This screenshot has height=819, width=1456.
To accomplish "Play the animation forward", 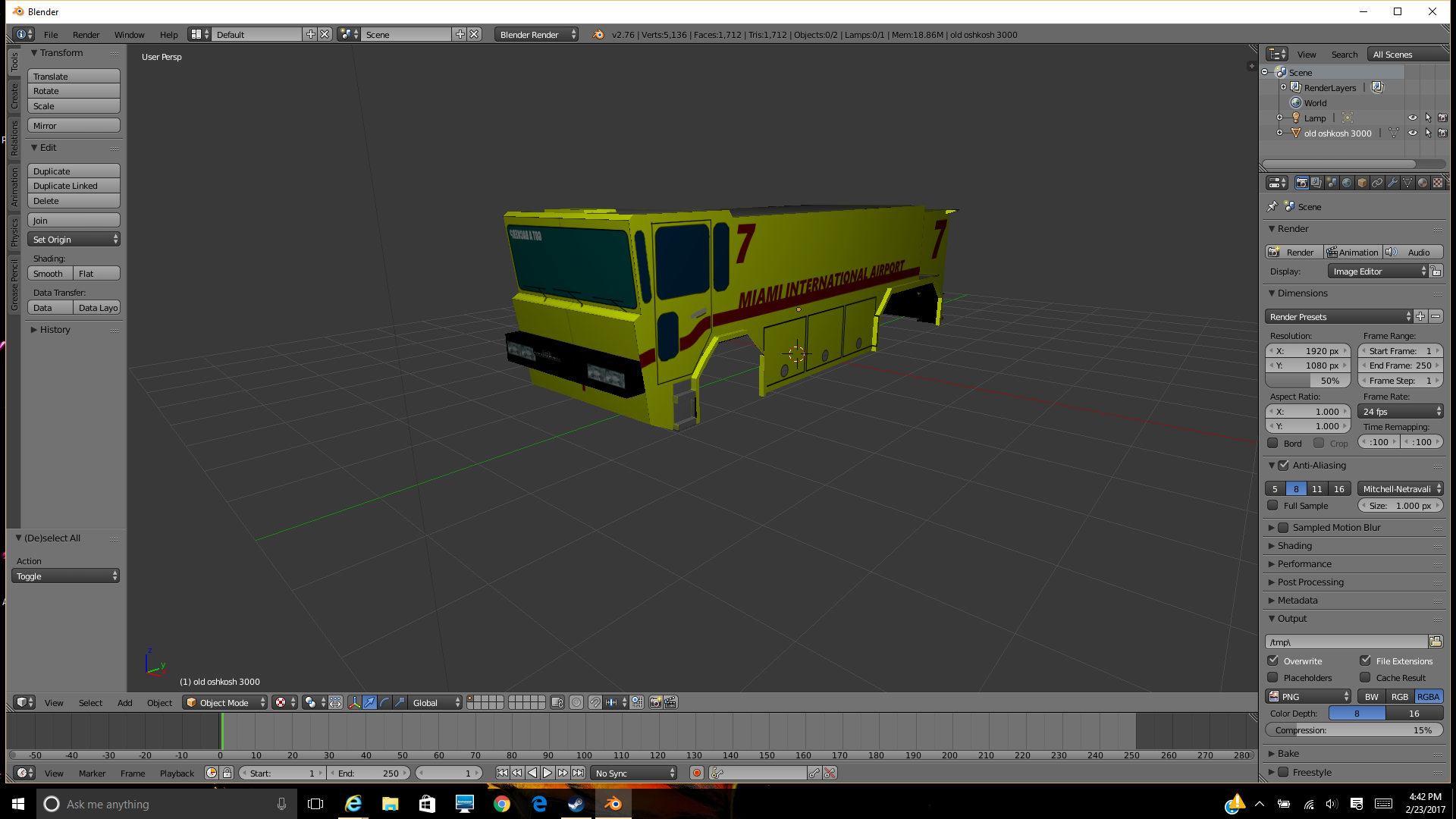I will click(548, 773).
